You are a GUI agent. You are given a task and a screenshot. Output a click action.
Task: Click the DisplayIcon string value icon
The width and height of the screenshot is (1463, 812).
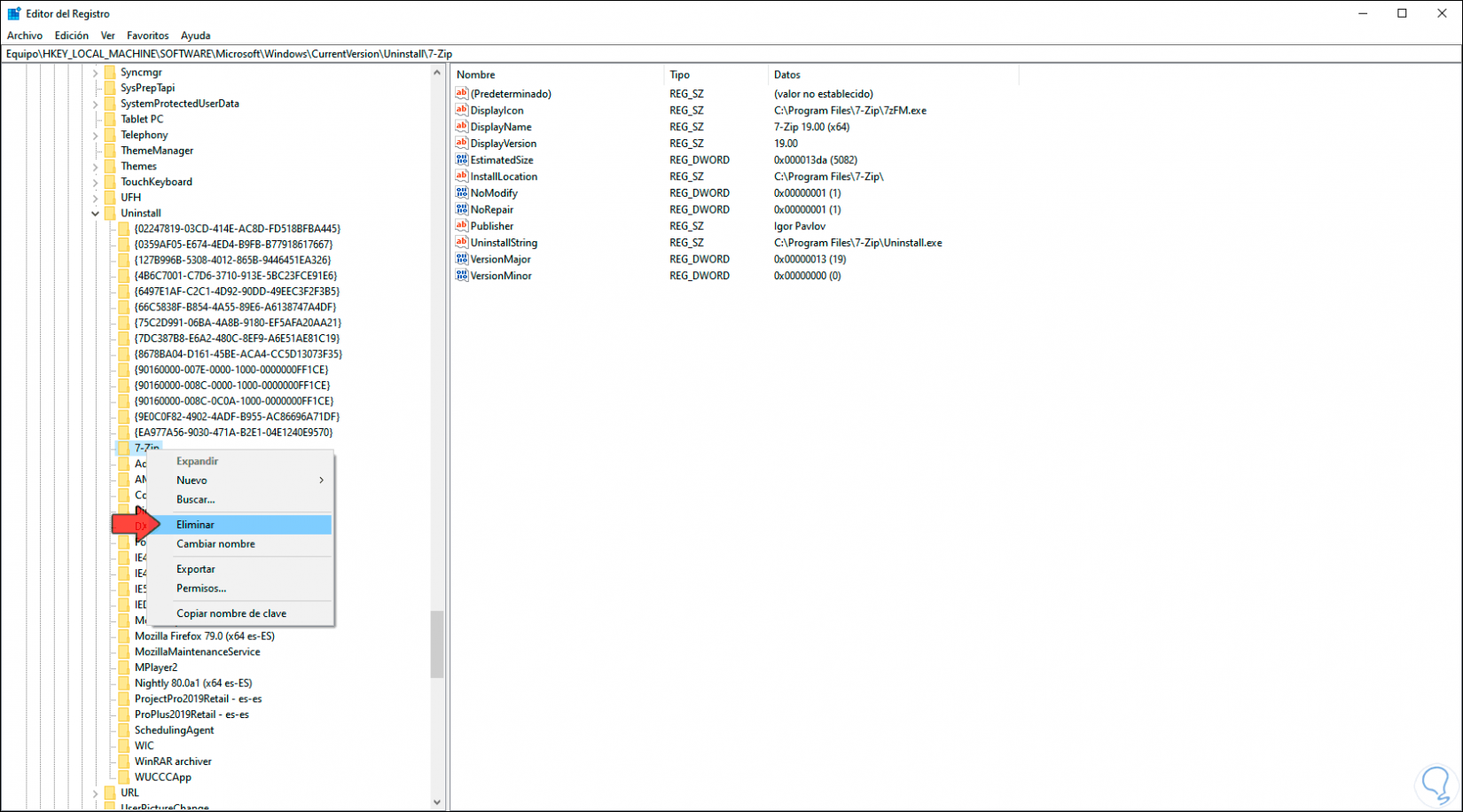(x=461, y=110)
